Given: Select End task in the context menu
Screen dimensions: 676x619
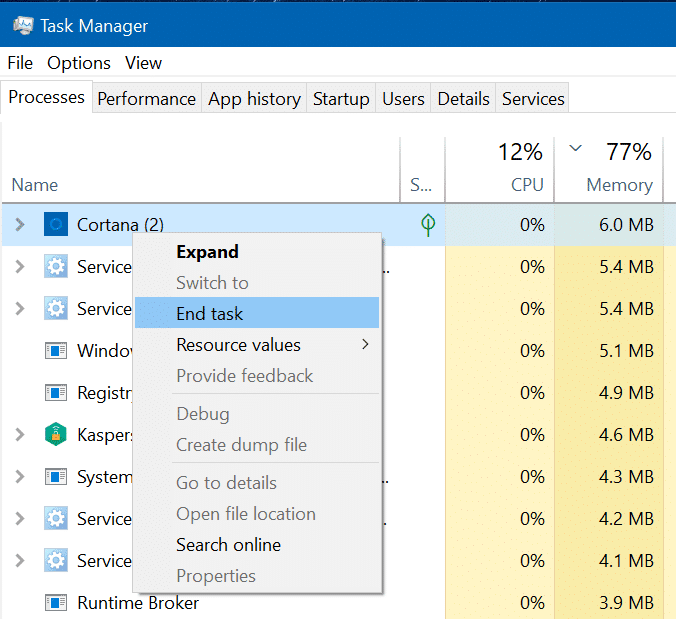Looking at the screenshot, I should point(210,314).
